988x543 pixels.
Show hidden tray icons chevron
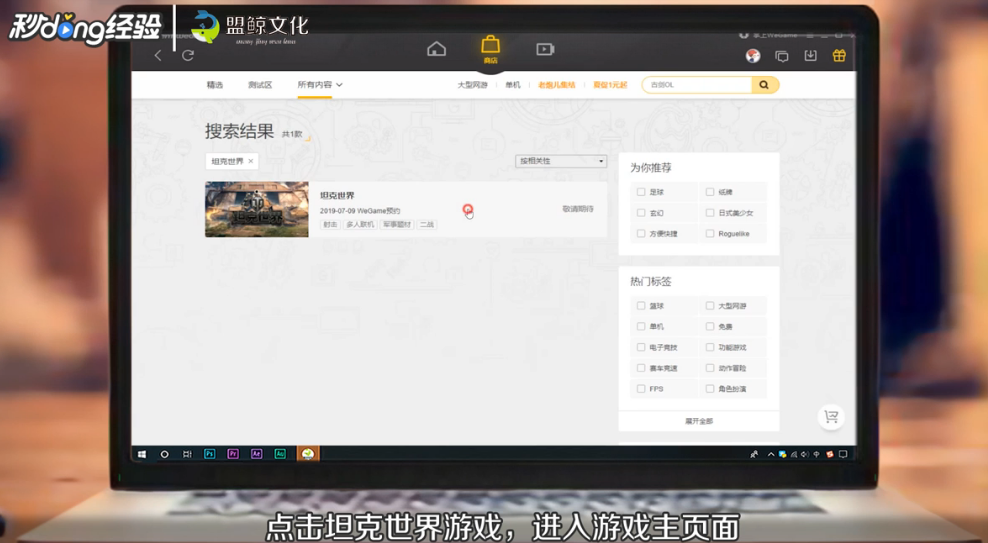coord(770,454)
